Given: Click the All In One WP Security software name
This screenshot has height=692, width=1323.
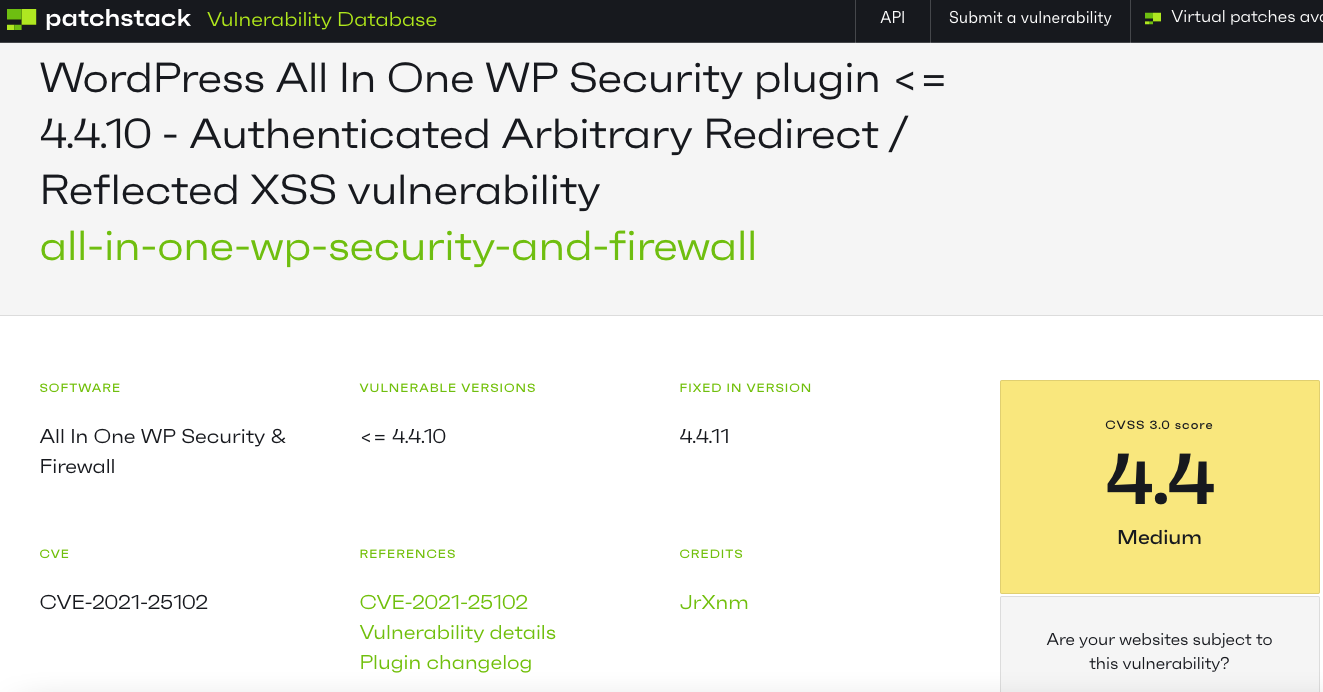Looking at the screenshot, I should [x=163, y=451].
